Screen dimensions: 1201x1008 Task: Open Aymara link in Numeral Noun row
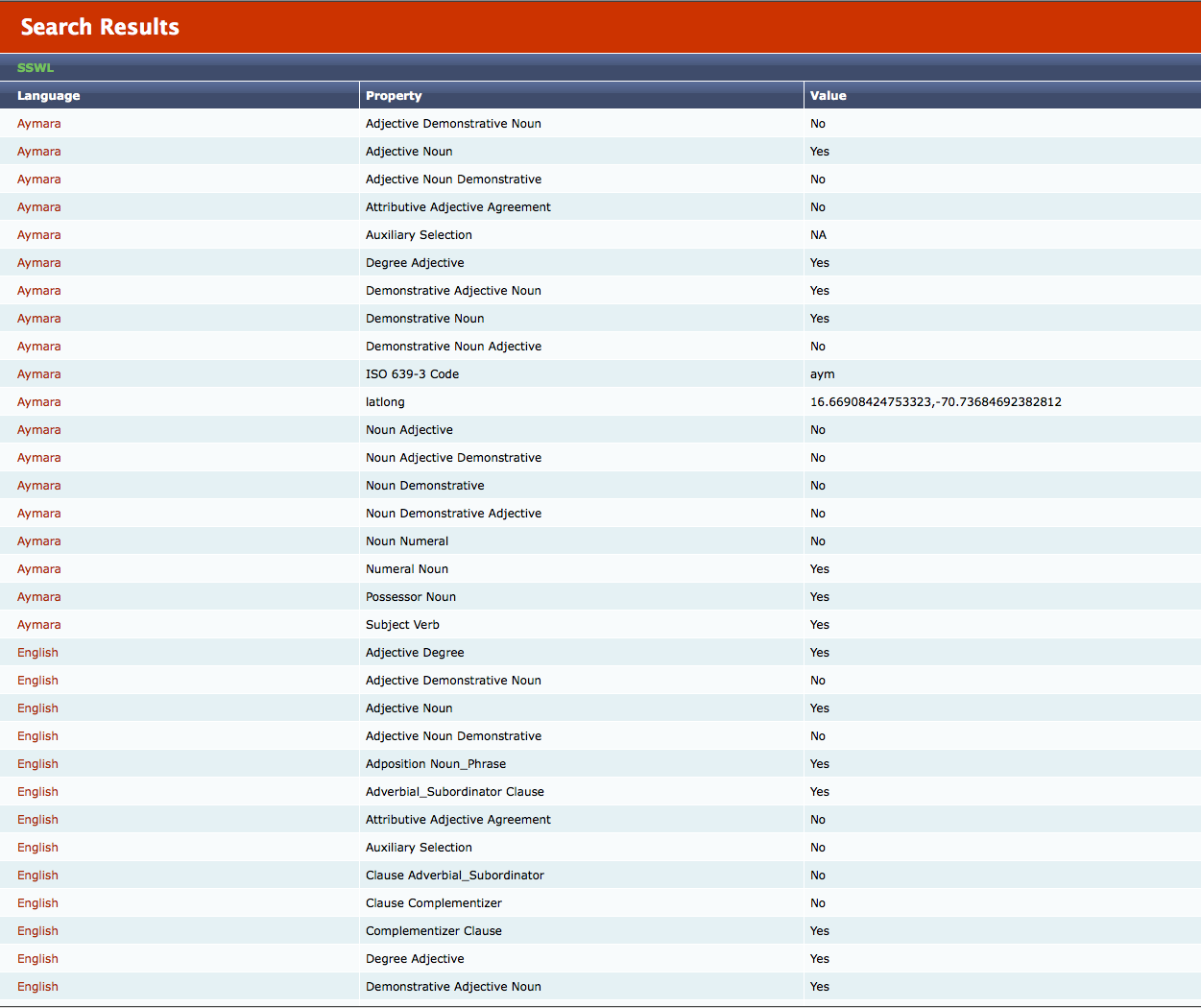coord(39,569)
